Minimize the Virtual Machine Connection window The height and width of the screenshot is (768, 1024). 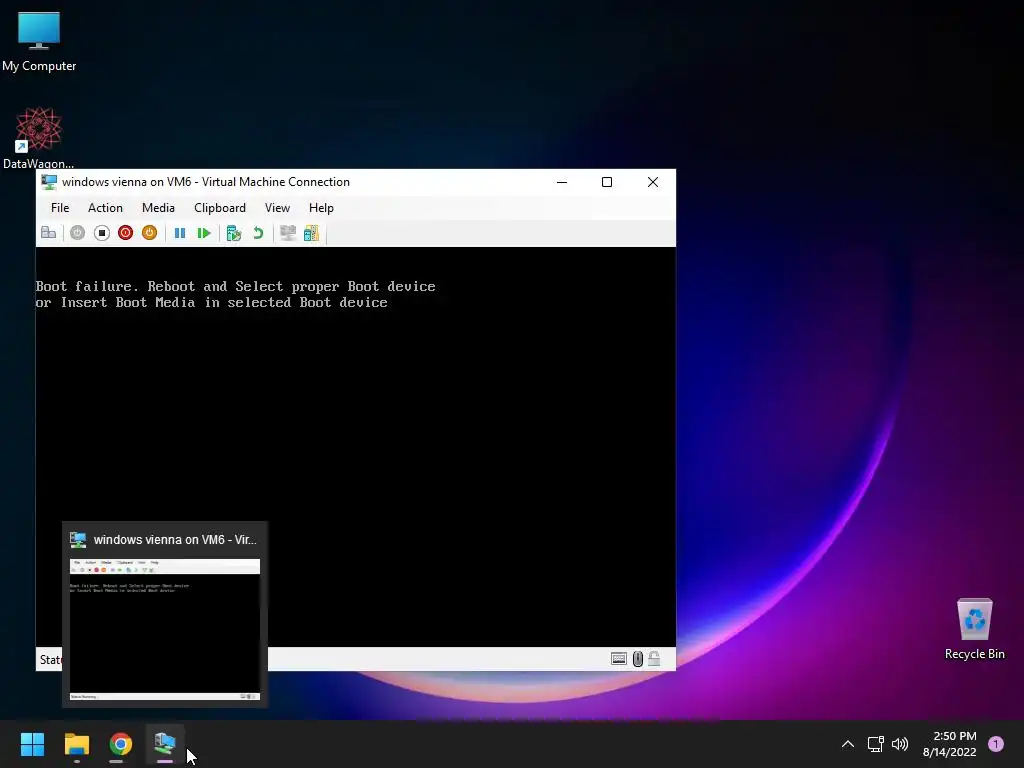[562, 182]
